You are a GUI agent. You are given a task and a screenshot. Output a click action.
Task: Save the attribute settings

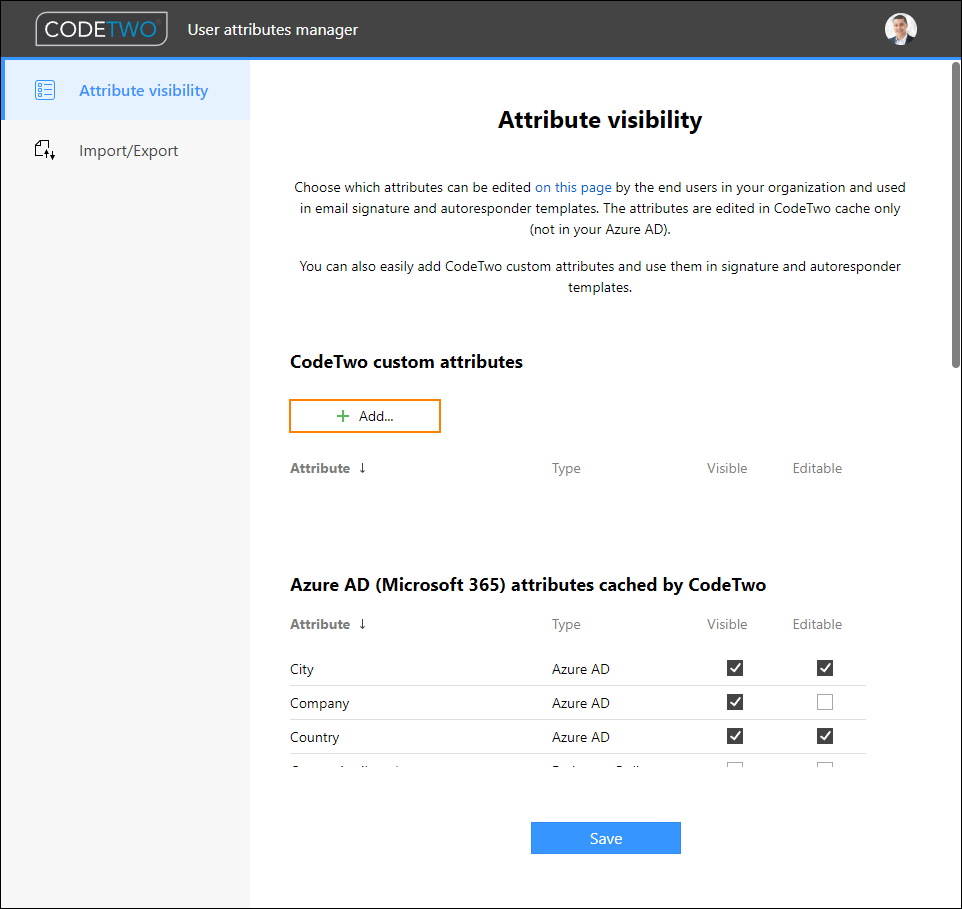click(x=606, y=838)
